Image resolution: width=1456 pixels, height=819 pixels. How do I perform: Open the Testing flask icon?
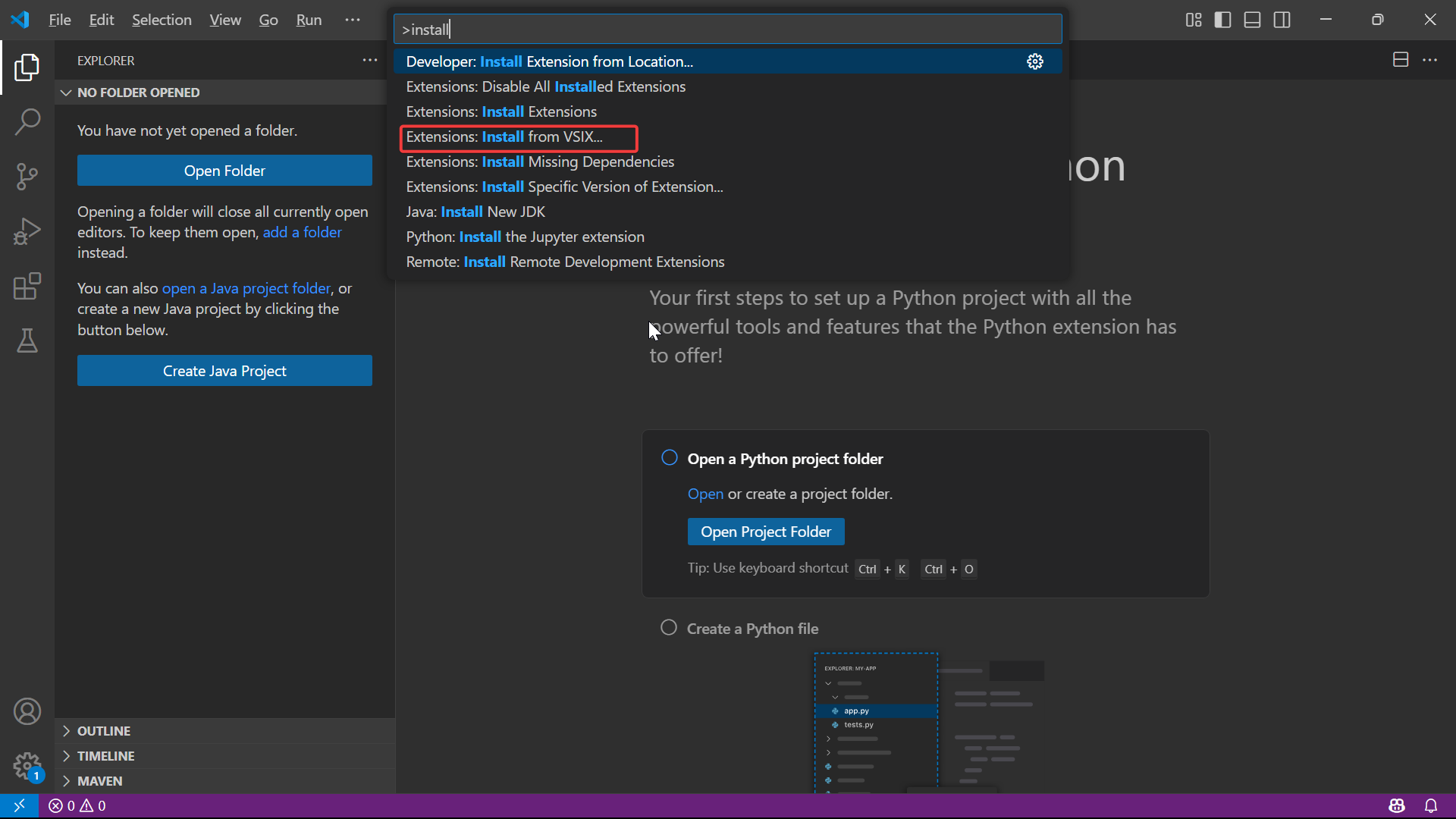point(27,341)
